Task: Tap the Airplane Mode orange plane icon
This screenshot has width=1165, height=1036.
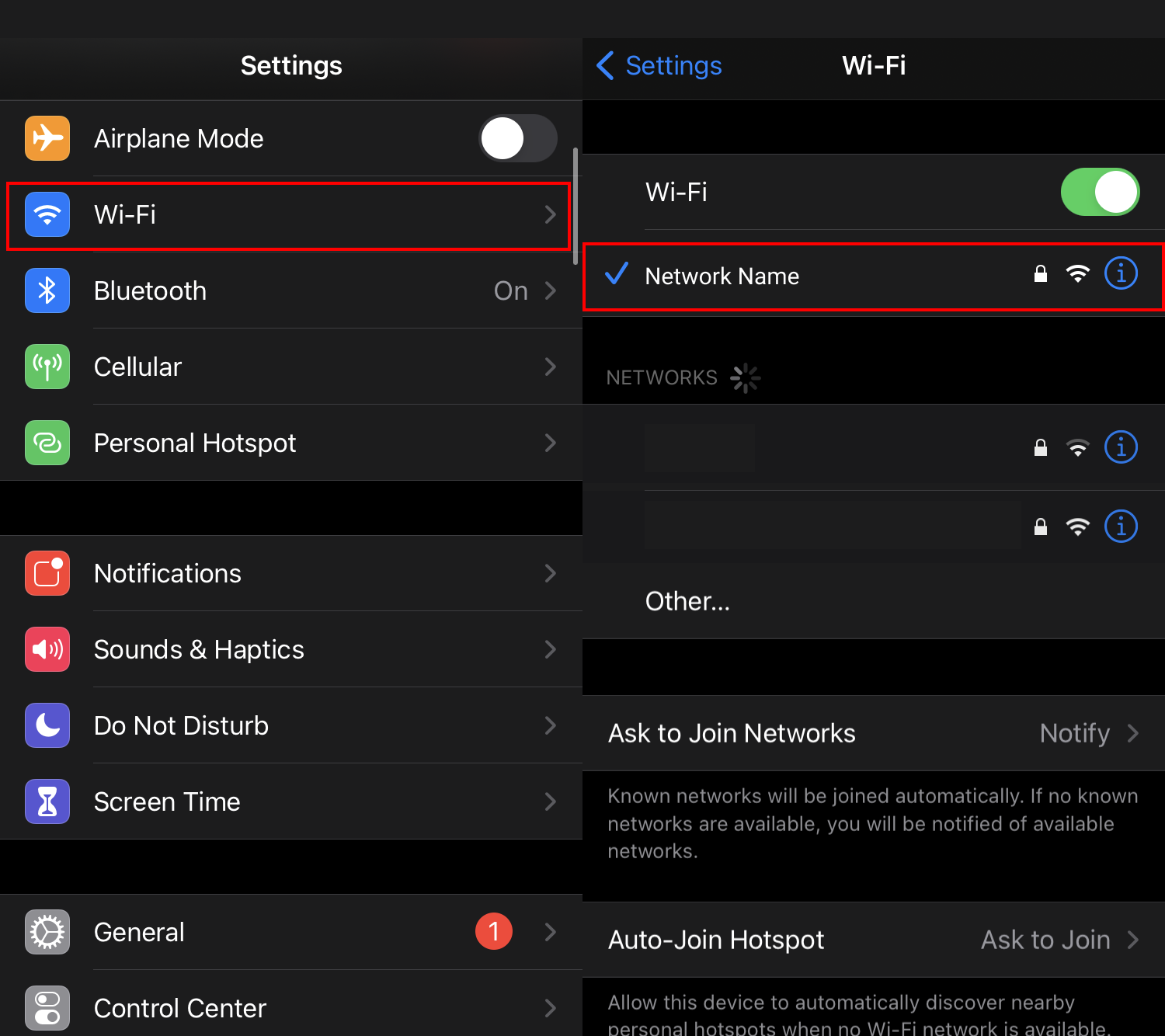Action: click(x=47, y=138)
